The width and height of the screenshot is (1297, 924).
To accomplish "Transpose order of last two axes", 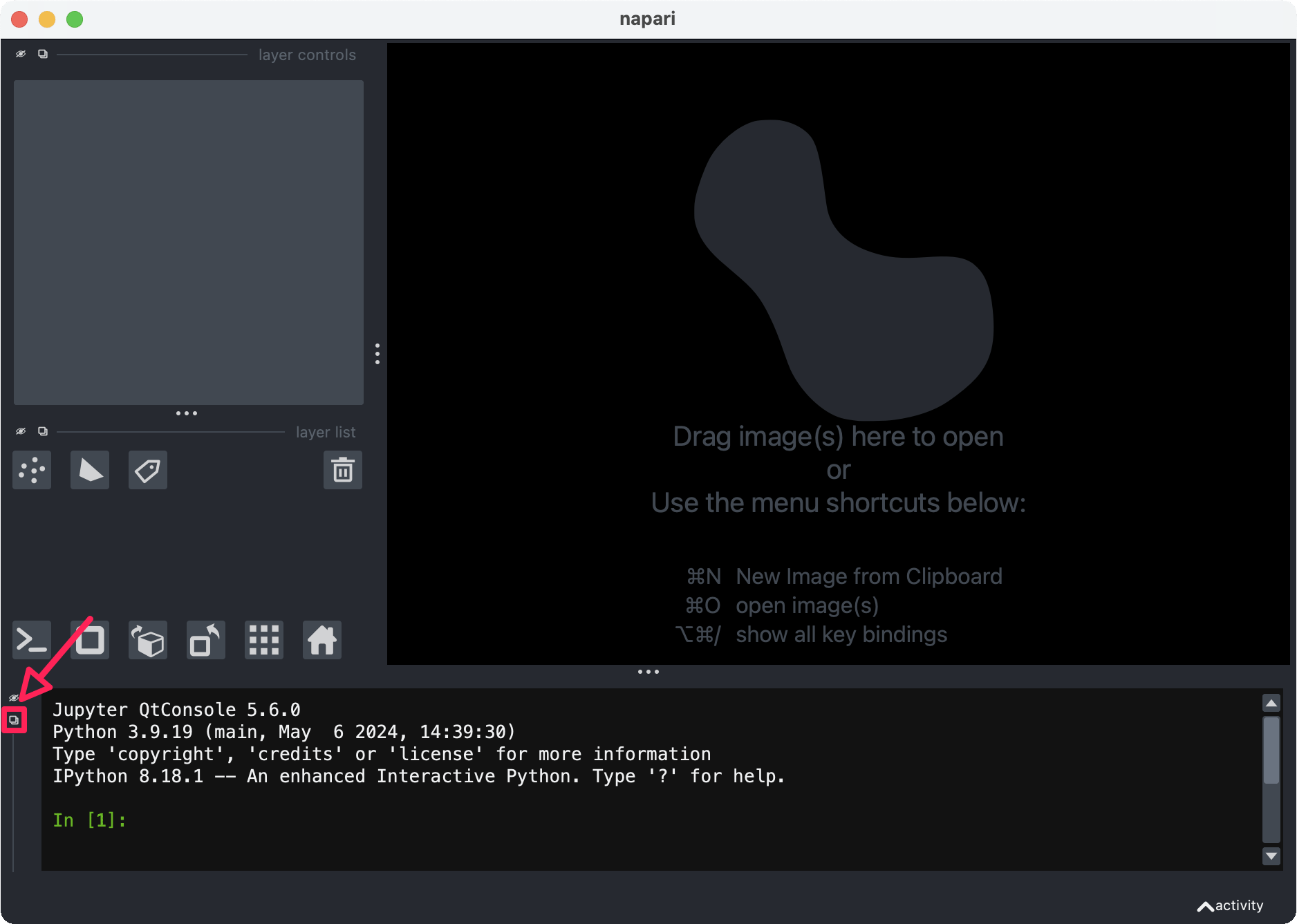I will coord(206,640).
